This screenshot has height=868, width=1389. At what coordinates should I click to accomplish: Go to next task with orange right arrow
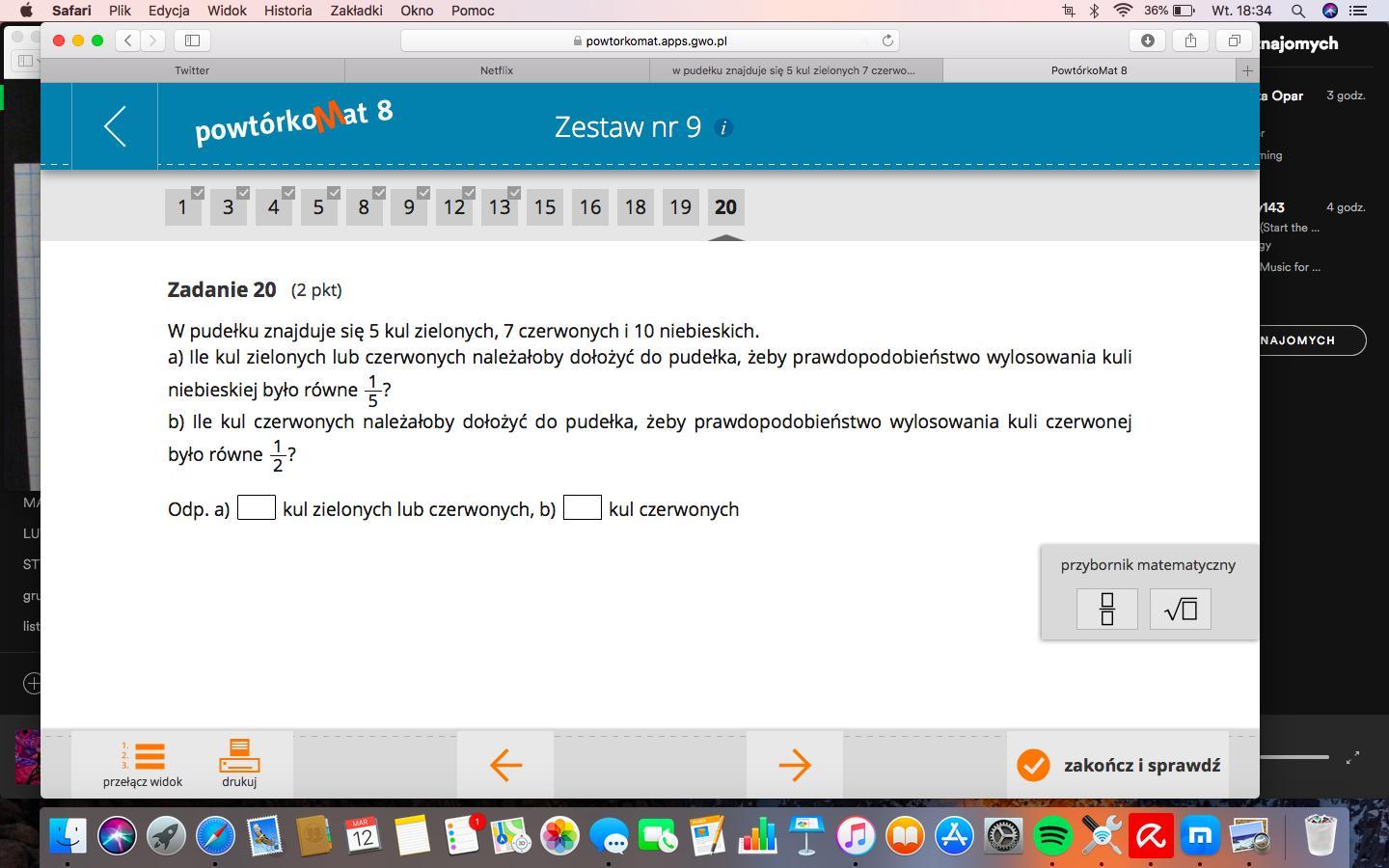(795, 765)
